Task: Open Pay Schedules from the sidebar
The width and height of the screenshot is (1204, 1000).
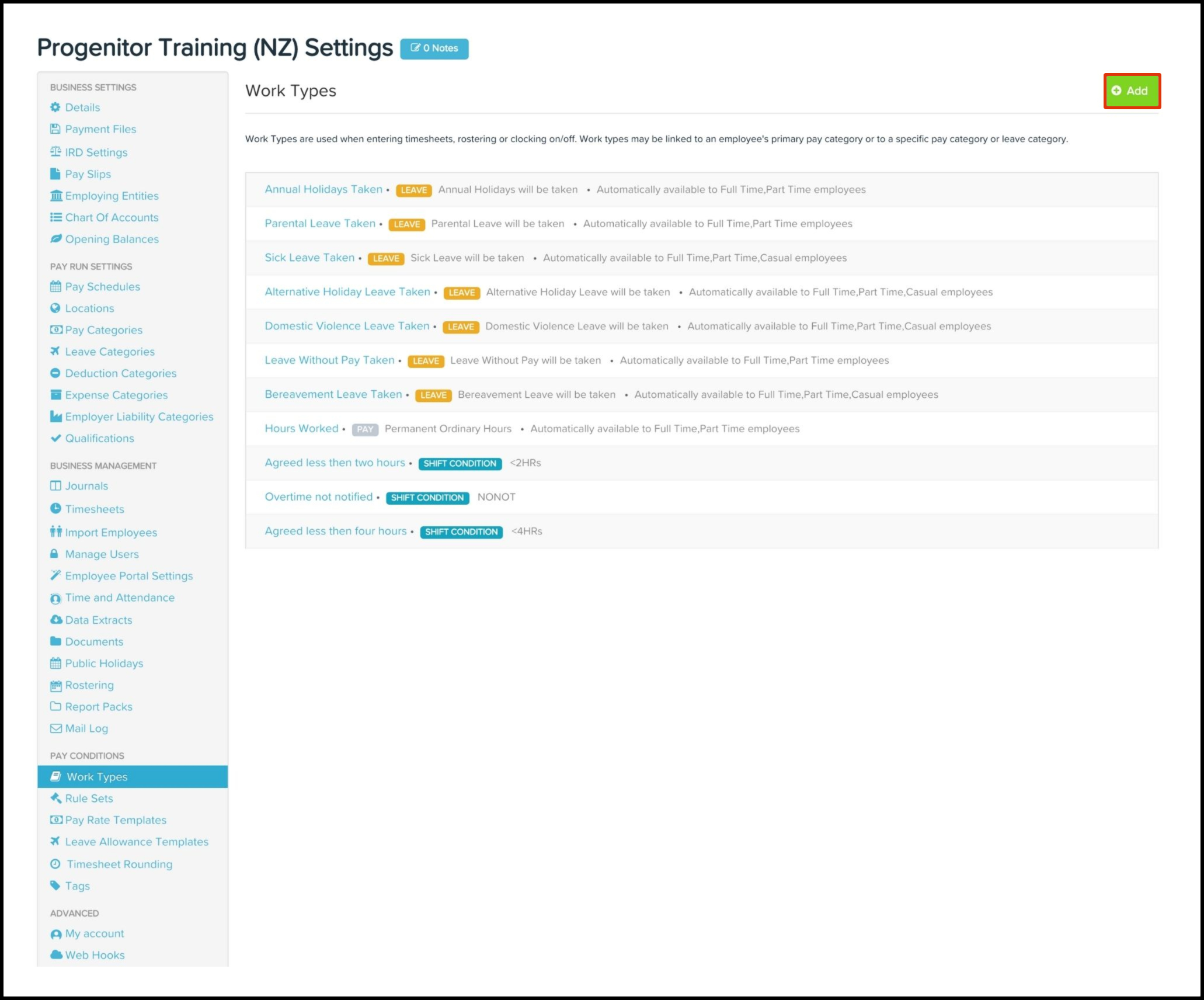Action: click(x=102, y=287)
